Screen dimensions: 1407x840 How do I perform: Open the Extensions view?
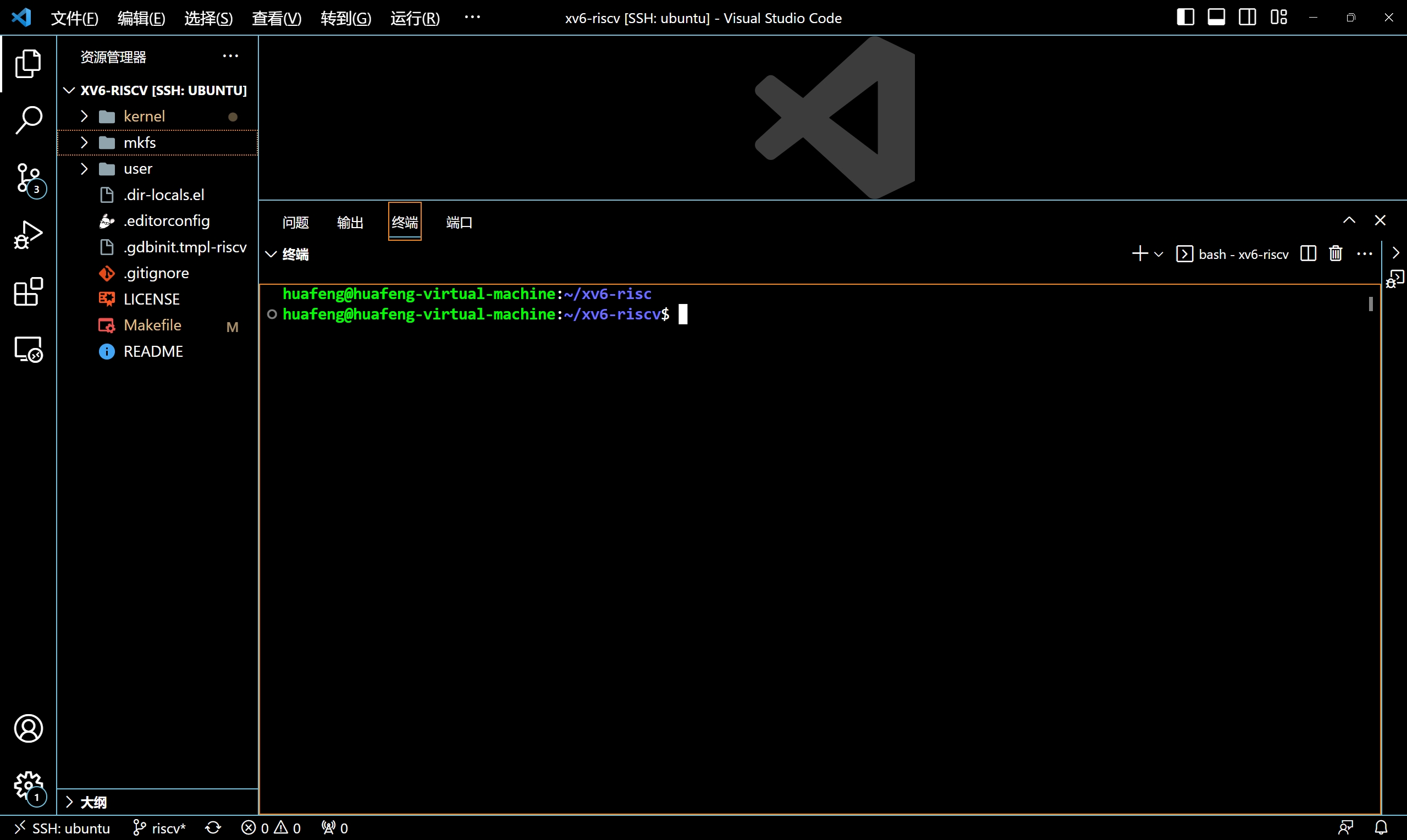28,292
